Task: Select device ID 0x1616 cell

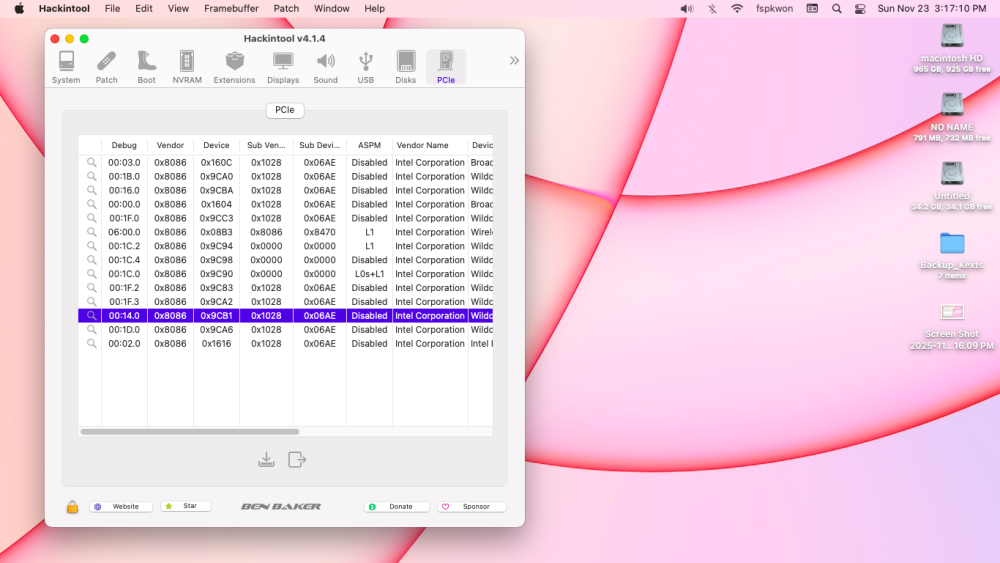Action: [216, 344]
